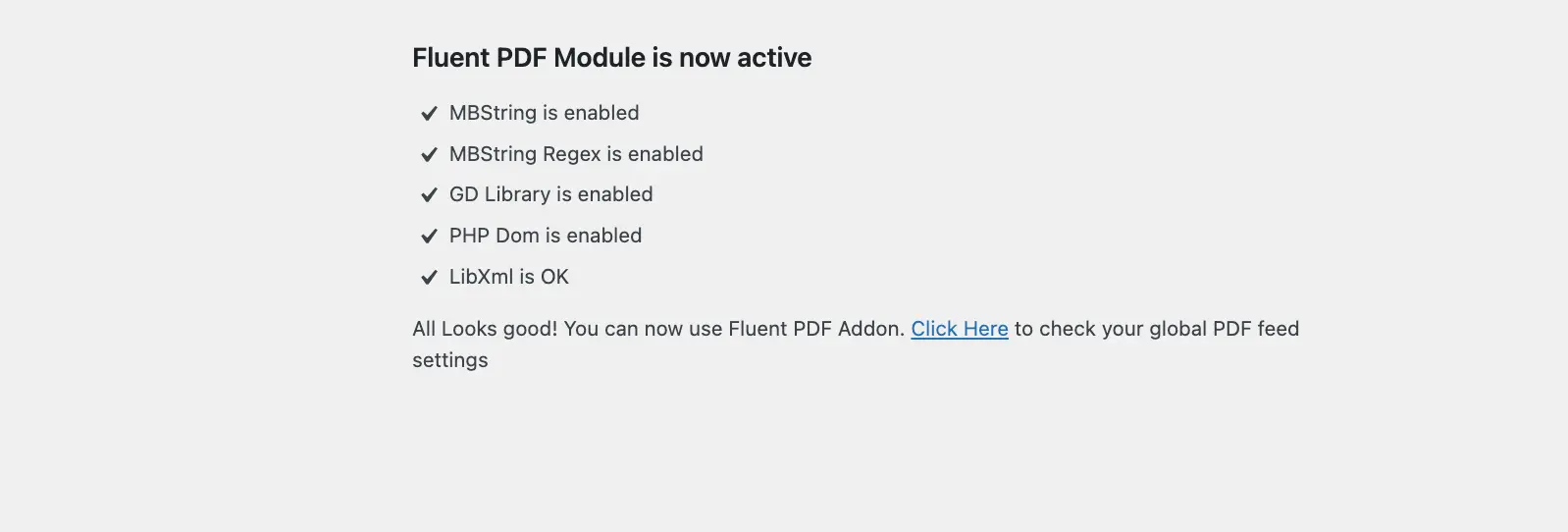The width and height of the screenshot is (1568, 532).
Task: Click the word 'settings' on the last line
Action: (449, 360)
